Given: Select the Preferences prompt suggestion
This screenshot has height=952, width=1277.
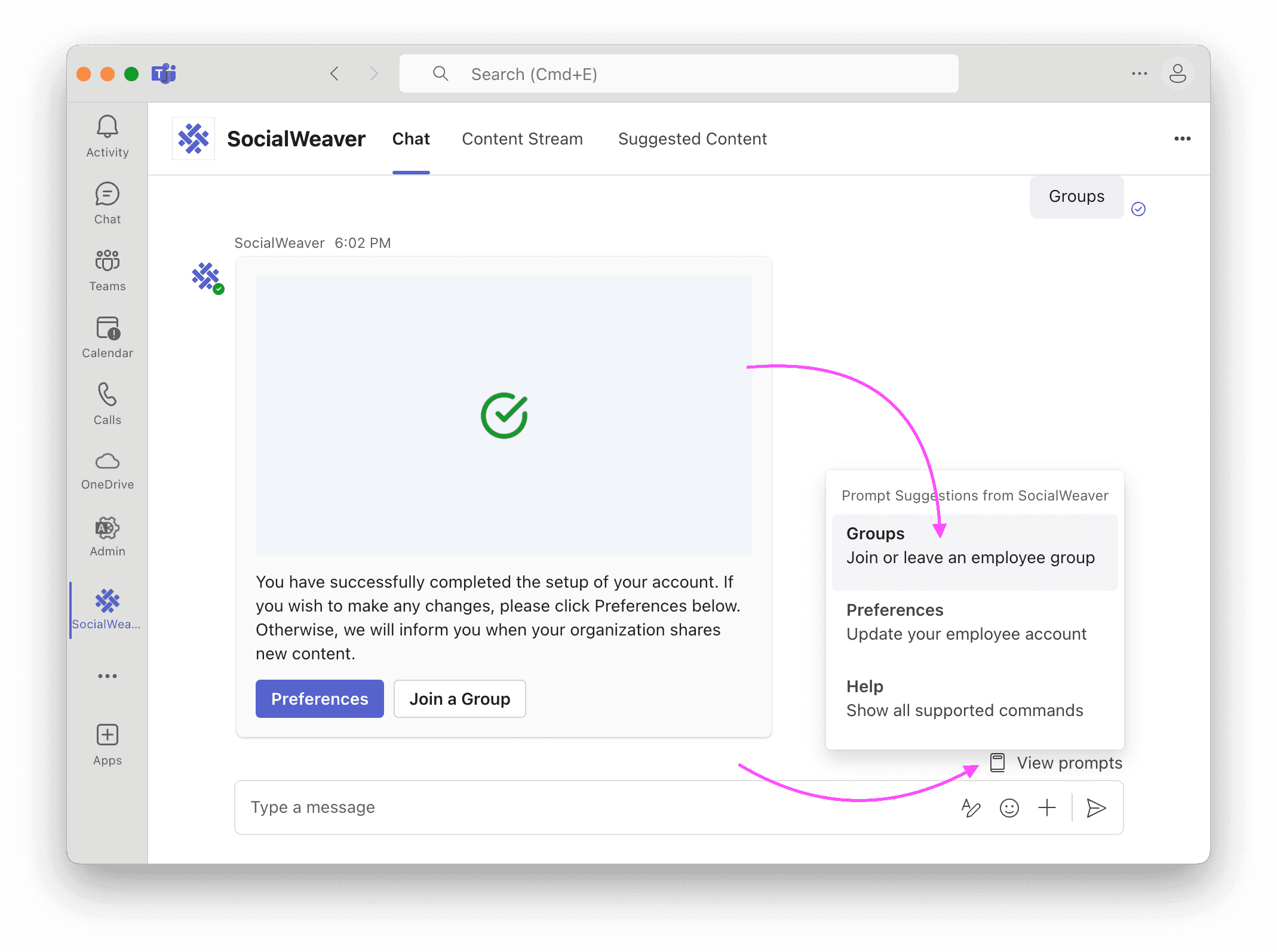Looking at the screenshot, I should point(975,622).
